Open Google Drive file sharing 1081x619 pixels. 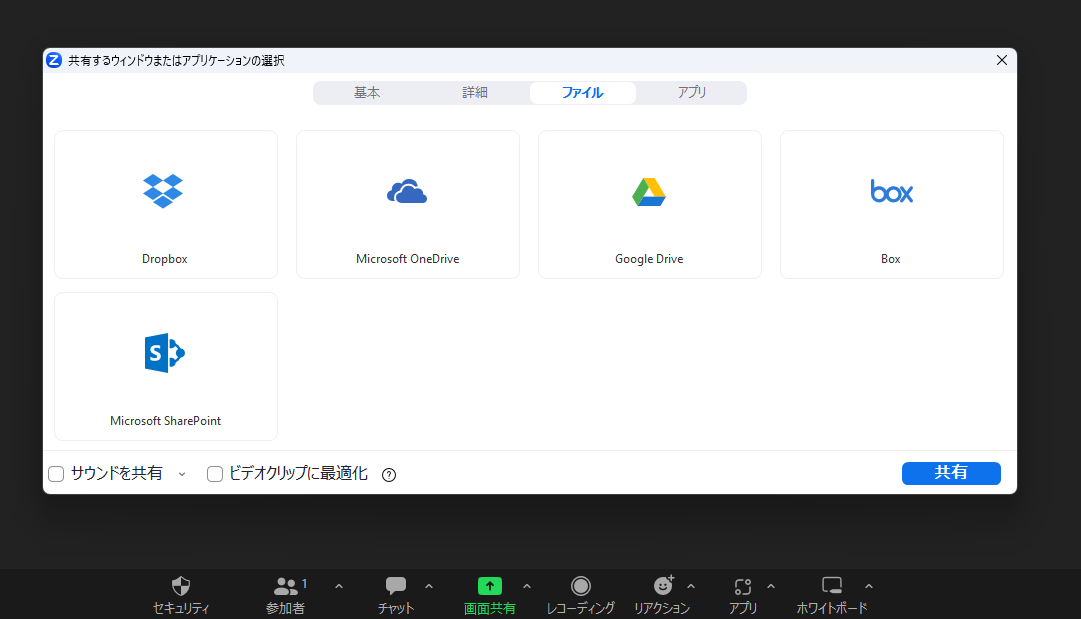coord(649,204)
